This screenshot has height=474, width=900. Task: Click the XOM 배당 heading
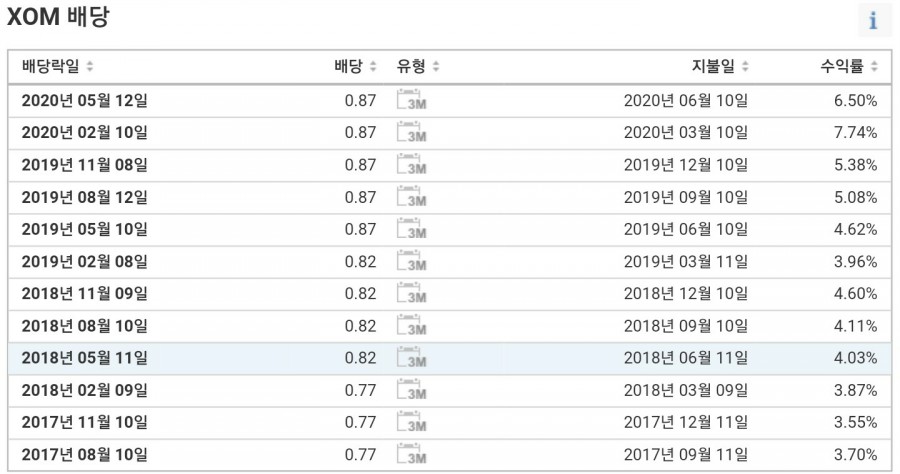(57, 16)
